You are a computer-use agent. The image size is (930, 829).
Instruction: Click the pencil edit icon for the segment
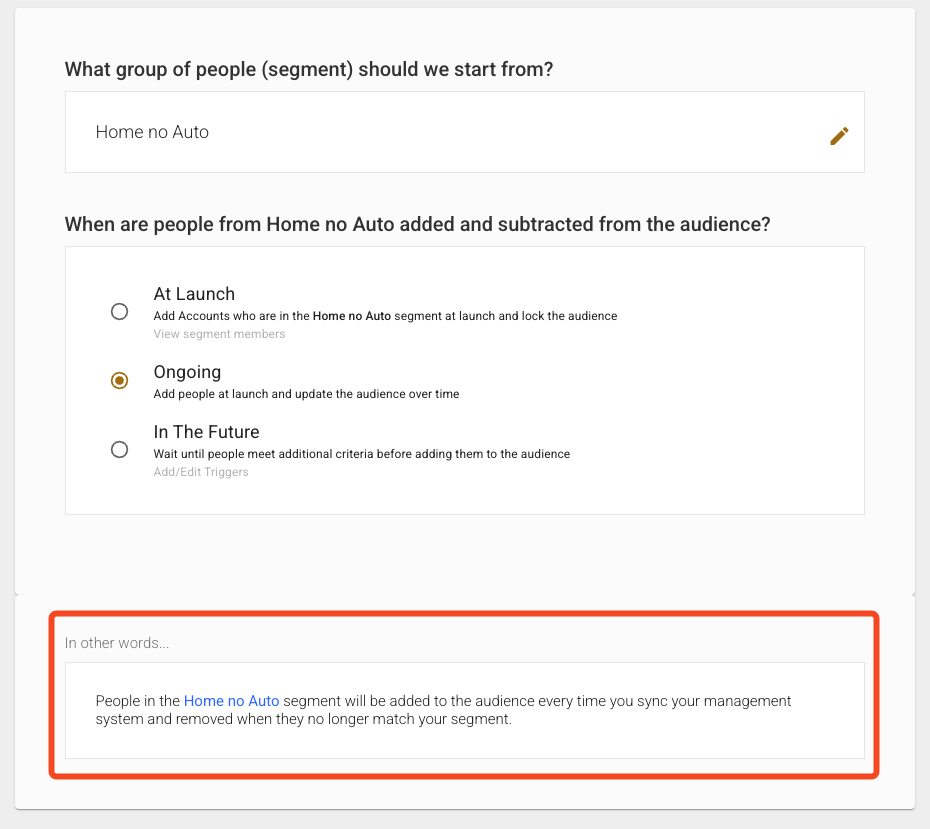[x=839, y=136]
